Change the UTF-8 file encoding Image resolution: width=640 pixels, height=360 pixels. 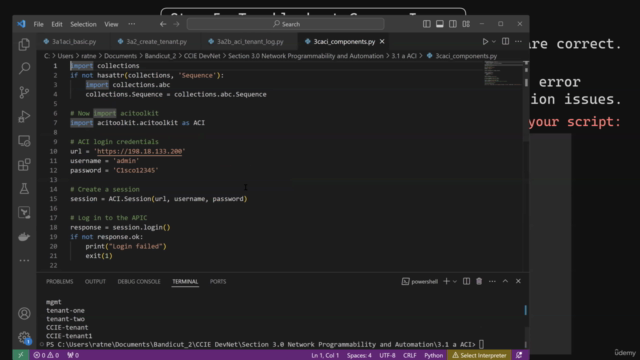(387, 355)
